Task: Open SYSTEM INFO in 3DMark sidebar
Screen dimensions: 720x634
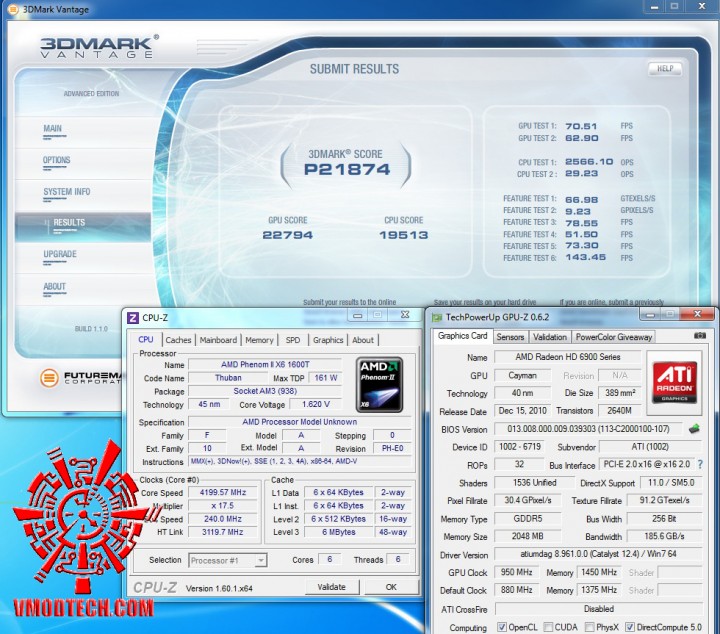Action: pyautogui.click(x=83, y=195)
